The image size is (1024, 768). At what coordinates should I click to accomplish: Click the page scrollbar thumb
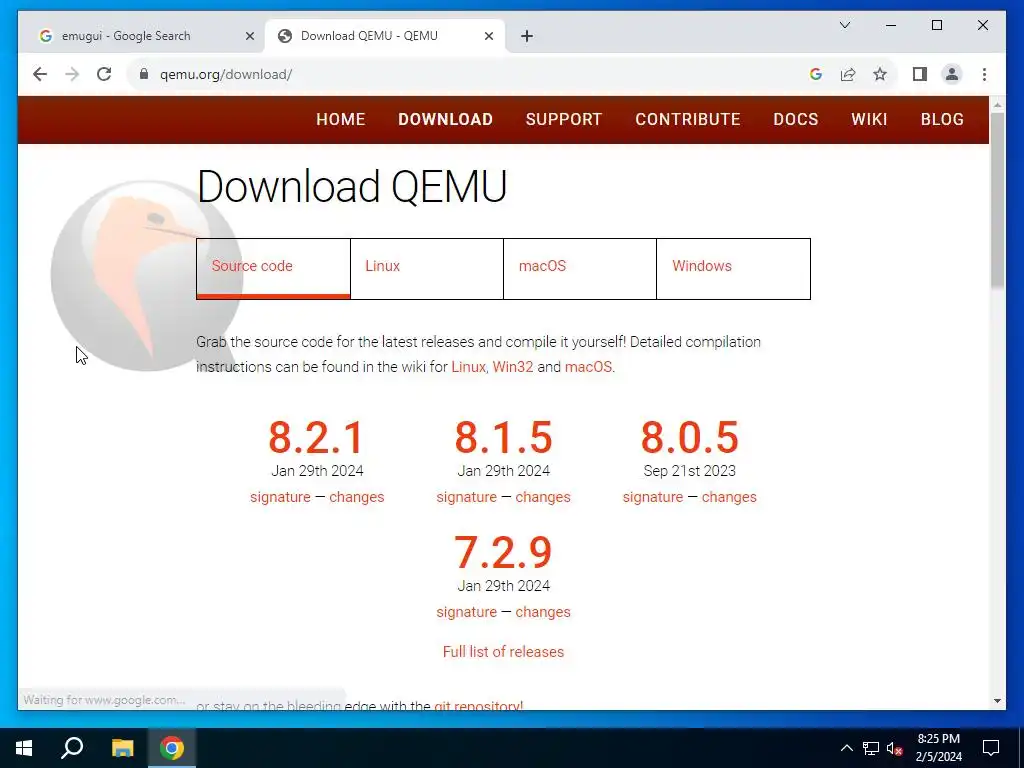click(x=997, y=199)
